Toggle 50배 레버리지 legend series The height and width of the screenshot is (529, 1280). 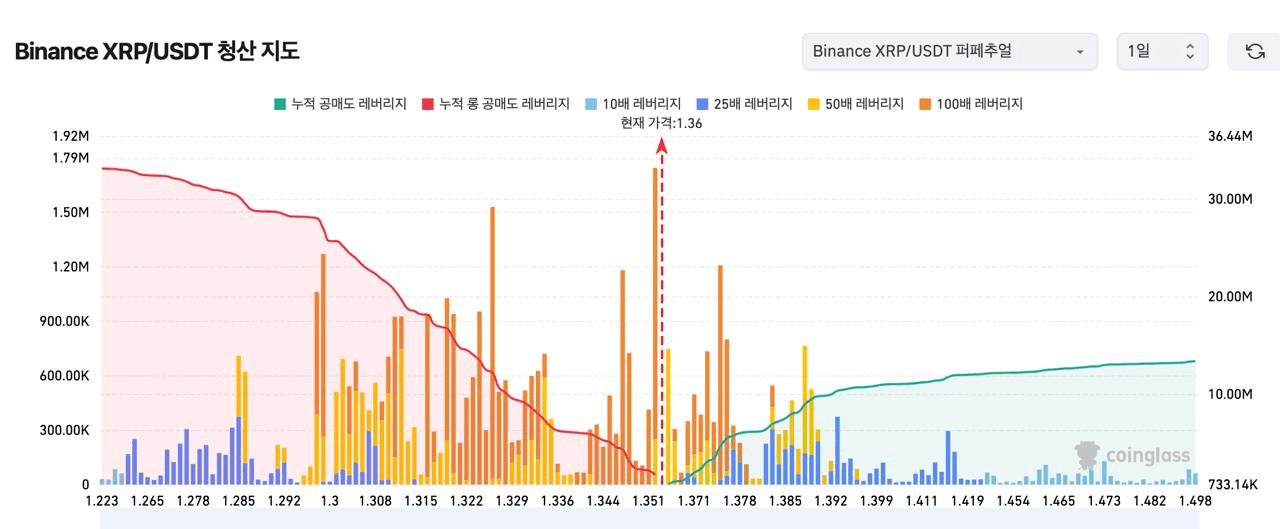tap(855, 104)
